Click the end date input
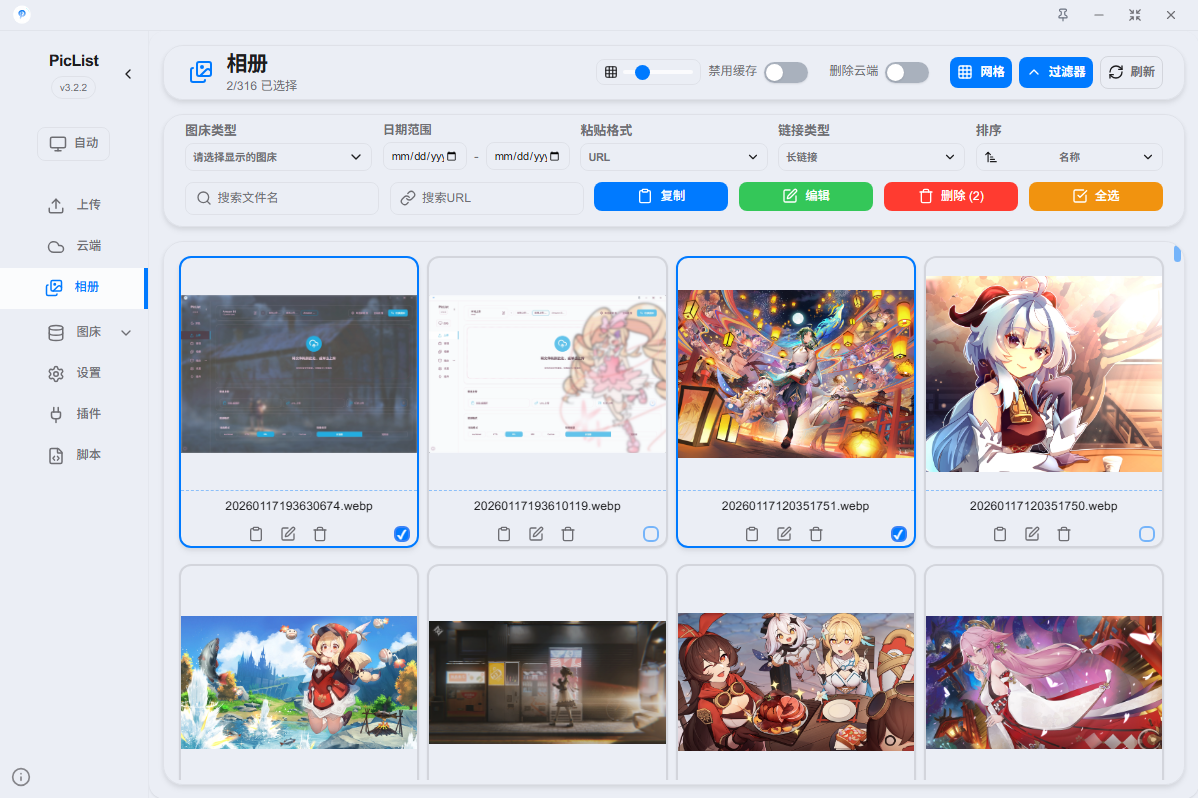 (x=528, y=157)
